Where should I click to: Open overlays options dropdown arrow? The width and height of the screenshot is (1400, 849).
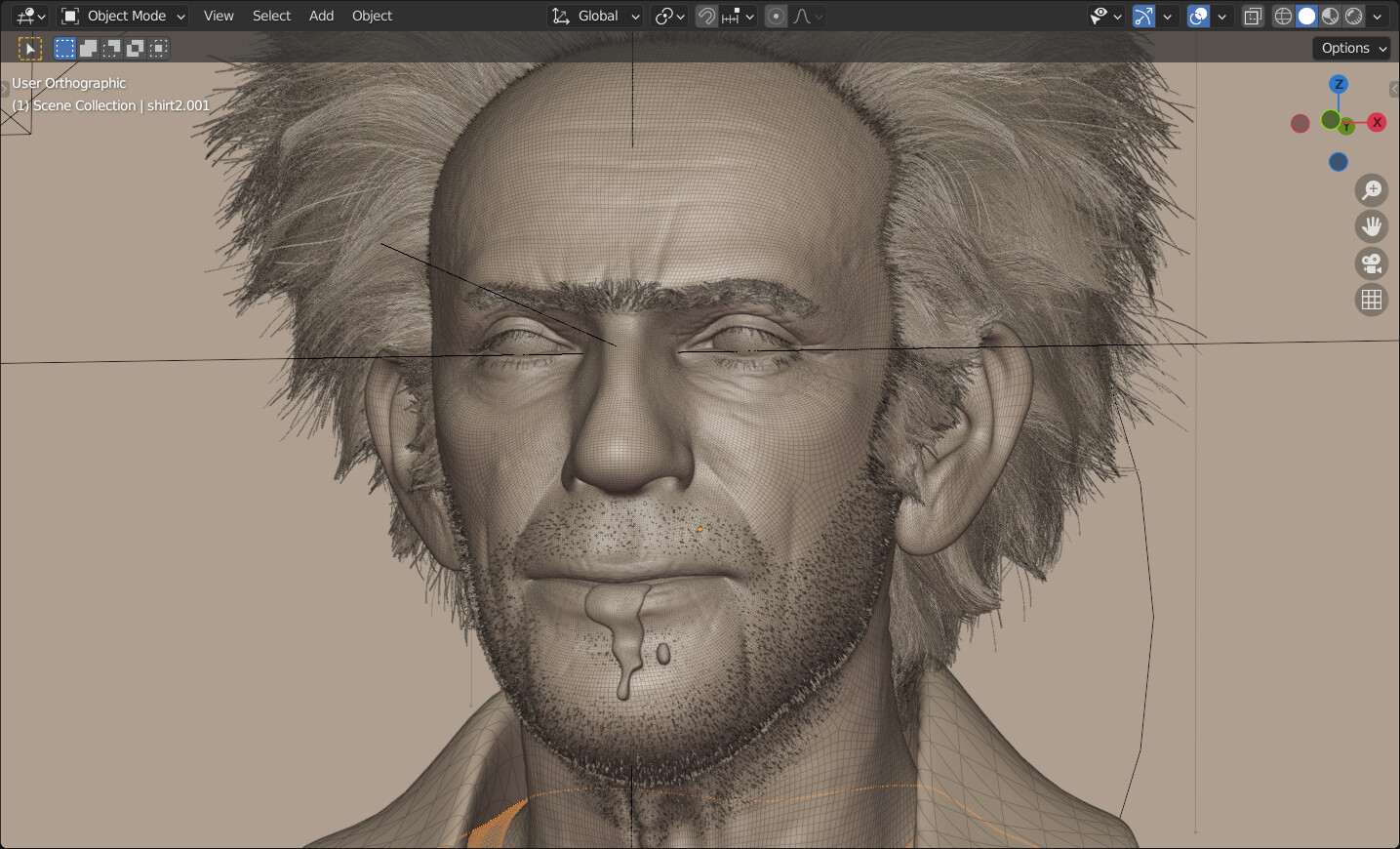[1221, 16]
